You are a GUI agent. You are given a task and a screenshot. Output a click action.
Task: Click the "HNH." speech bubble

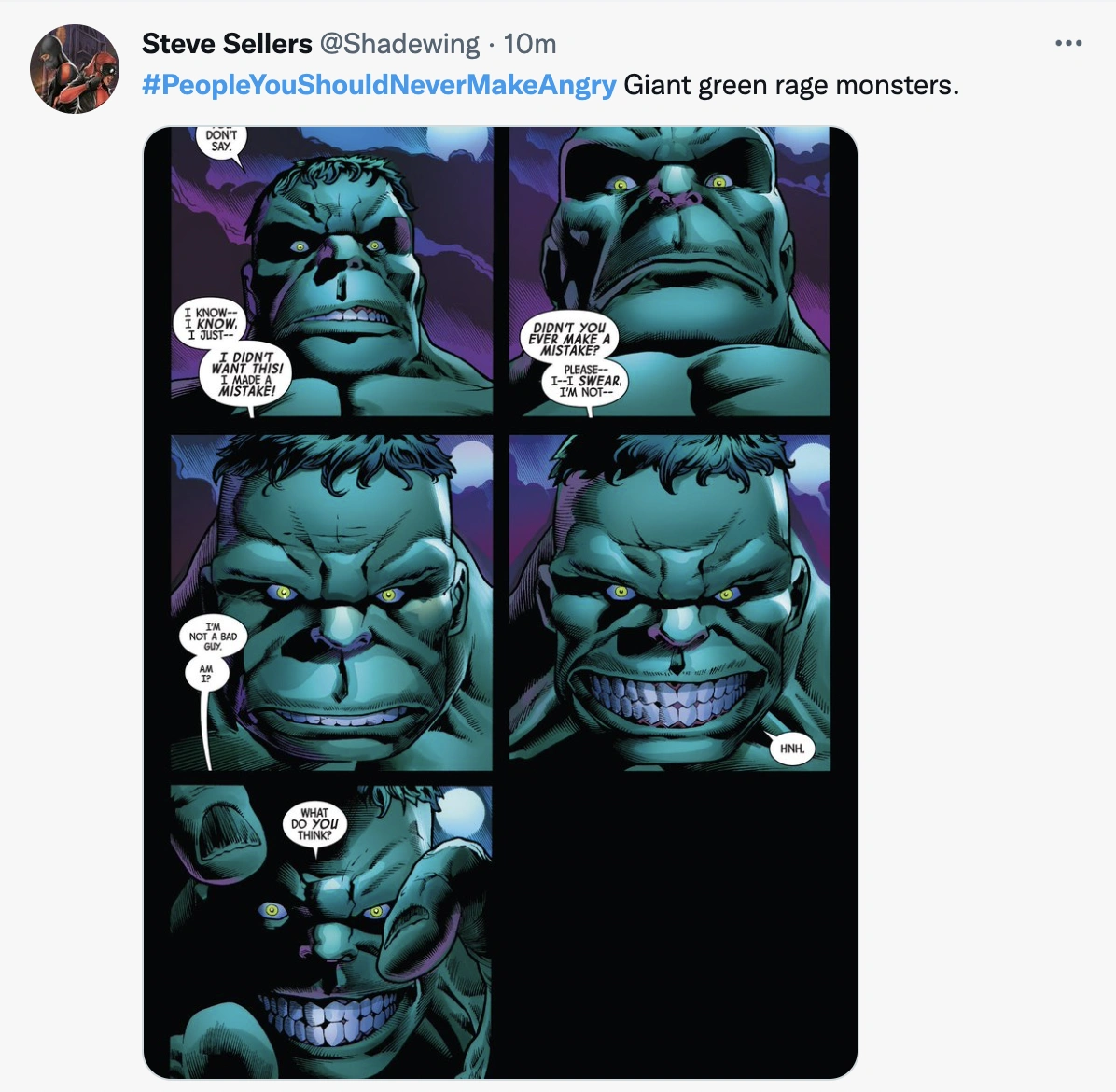[x=791, y=748]
